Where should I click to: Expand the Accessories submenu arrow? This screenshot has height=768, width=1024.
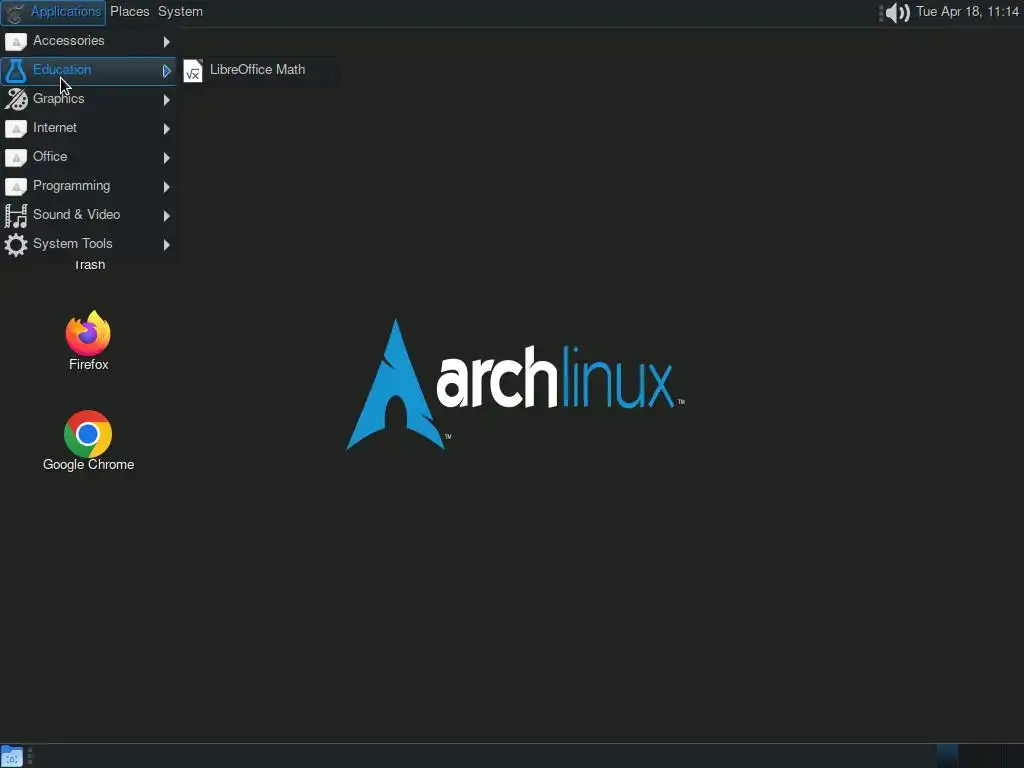click(167, 42)
